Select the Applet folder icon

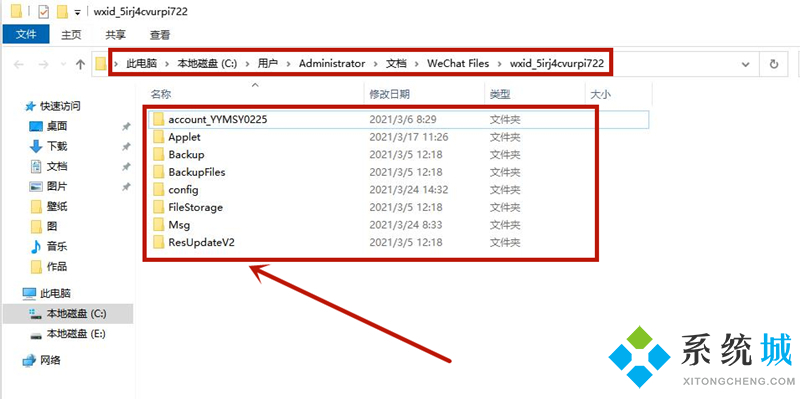pyautogui.click(x=158, y=137)
